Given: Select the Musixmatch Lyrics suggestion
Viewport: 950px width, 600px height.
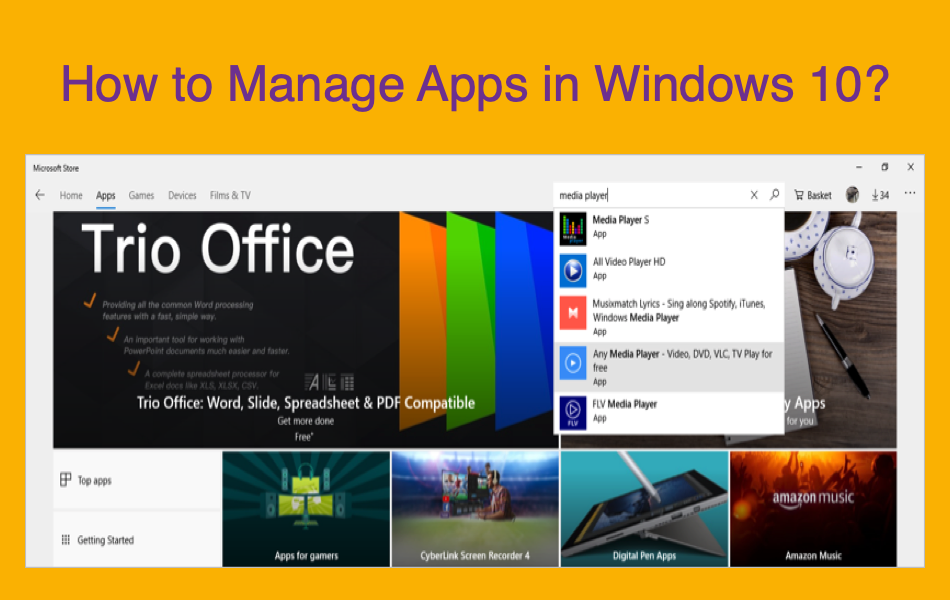Looking at the screenshot, I should [669, 316].
